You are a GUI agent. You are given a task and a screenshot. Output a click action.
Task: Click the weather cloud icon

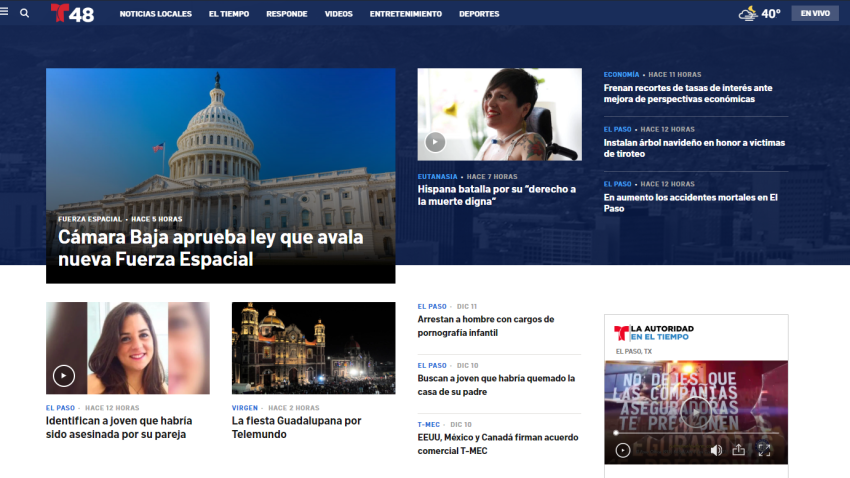pyautogui.click(x=748, y=13)
